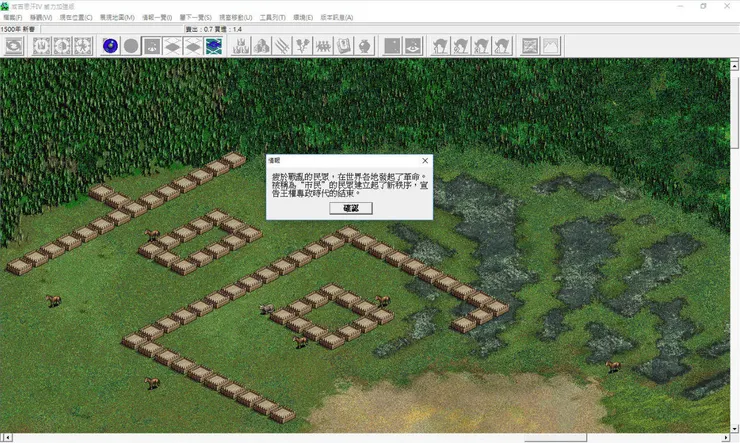Click the row of people icon
Image resolution: width=740 pixels, height=443 pixels.
tap(323, 46)
